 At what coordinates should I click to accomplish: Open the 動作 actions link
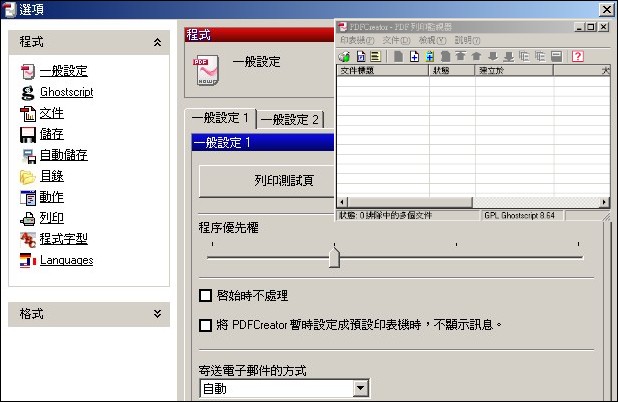tap(52, 197)
